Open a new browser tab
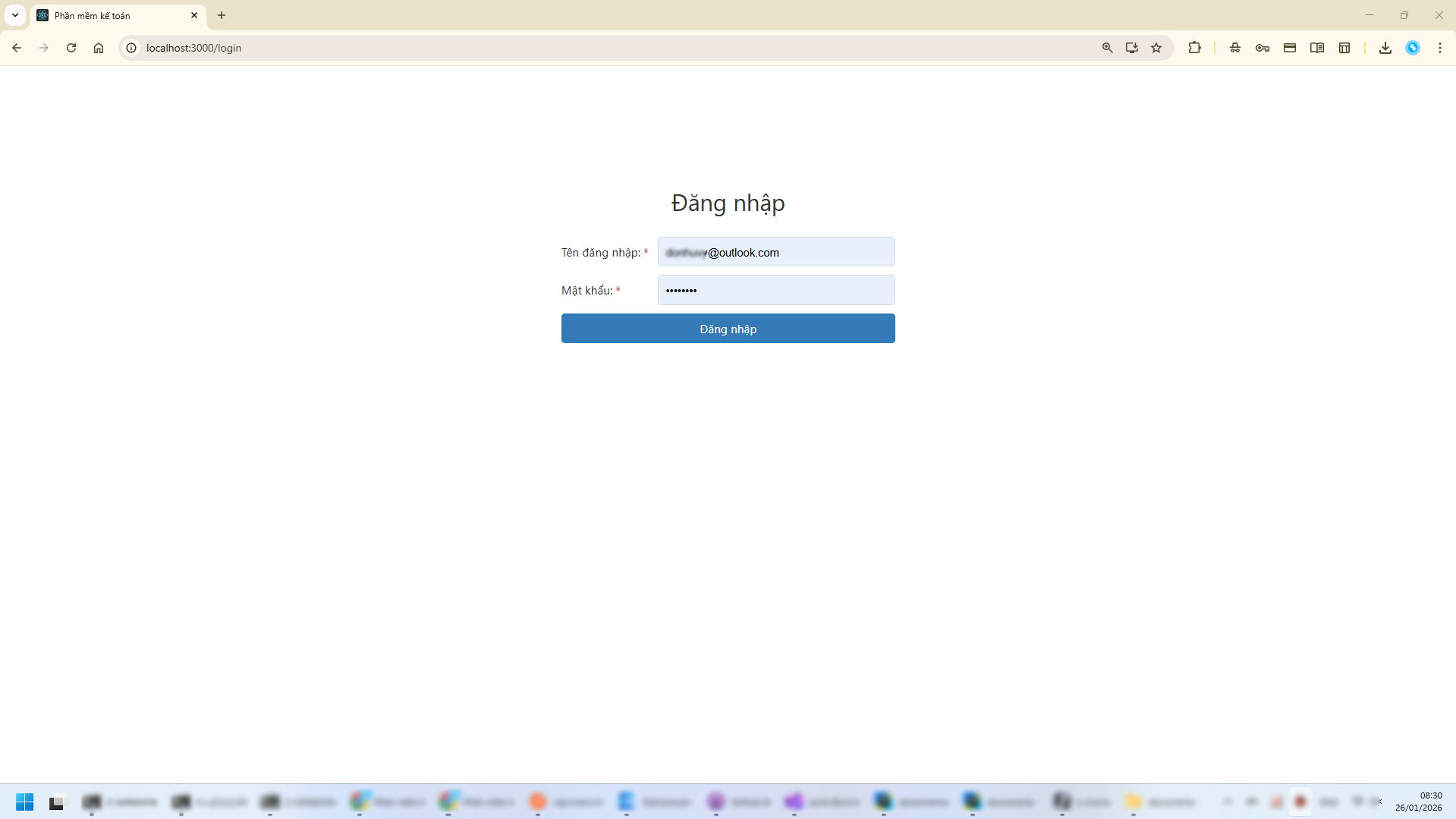This screenshot has width=1456, height=819. (x=222, y=15)
